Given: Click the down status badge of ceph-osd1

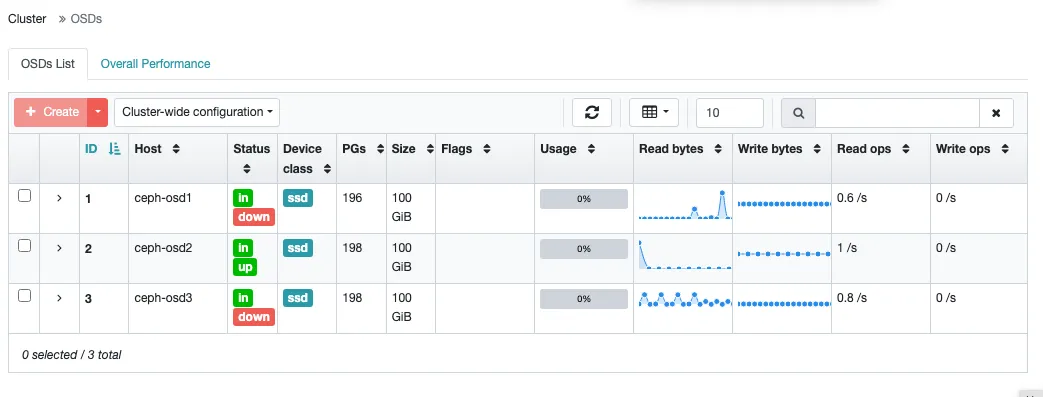Looking at the screenshot, I should coord(253,217).
